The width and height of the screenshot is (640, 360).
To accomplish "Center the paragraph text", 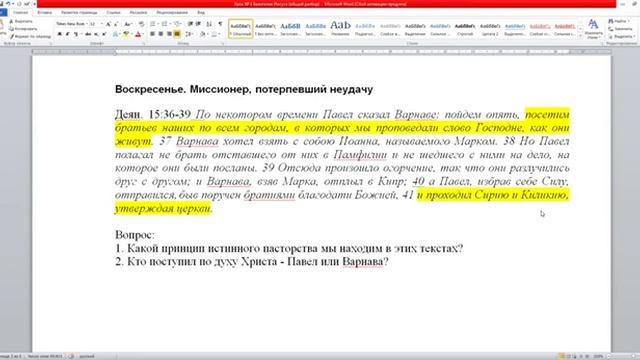I will click(160, 34).
